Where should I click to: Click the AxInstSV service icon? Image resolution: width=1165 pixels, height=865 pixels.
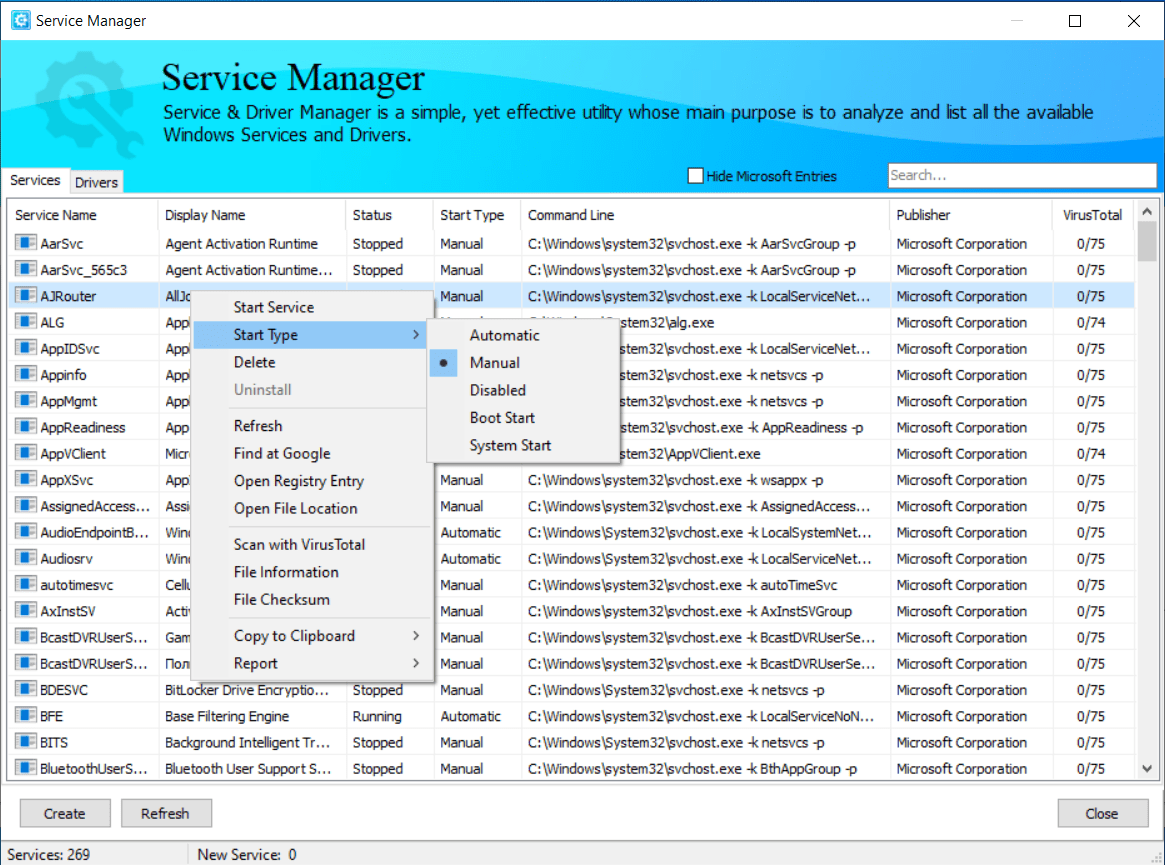(x=26, y=611)
